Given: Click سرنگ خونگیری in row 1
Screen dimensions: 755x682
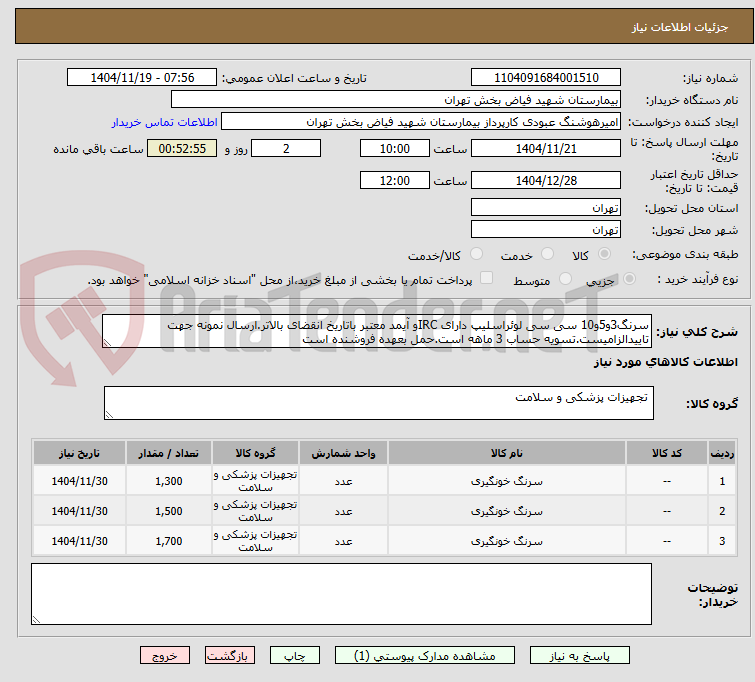Looking at the screenshot, I should pyautogui.click(x=507, y=481).
